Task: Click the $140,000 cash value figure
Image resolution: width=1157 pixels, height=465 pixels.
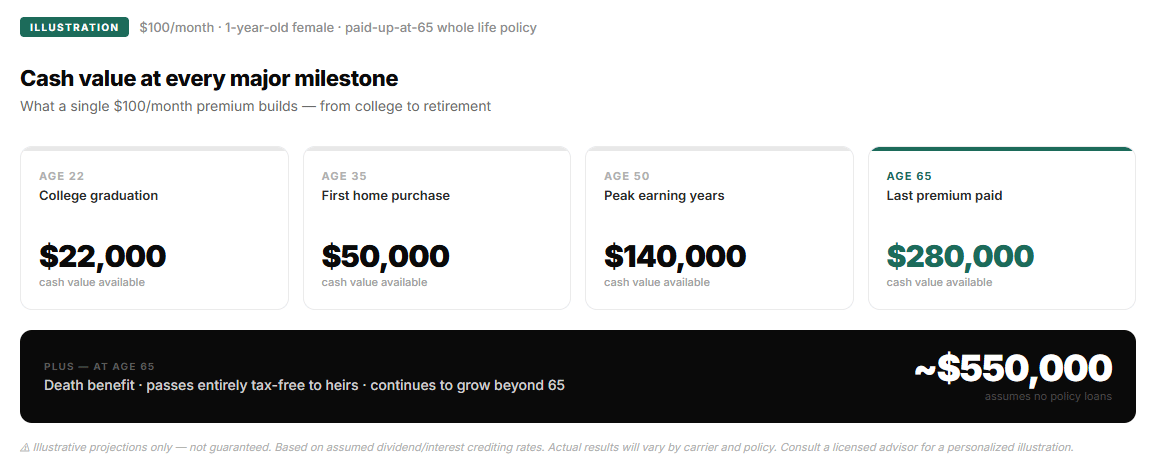Action: tap(675, 256)
